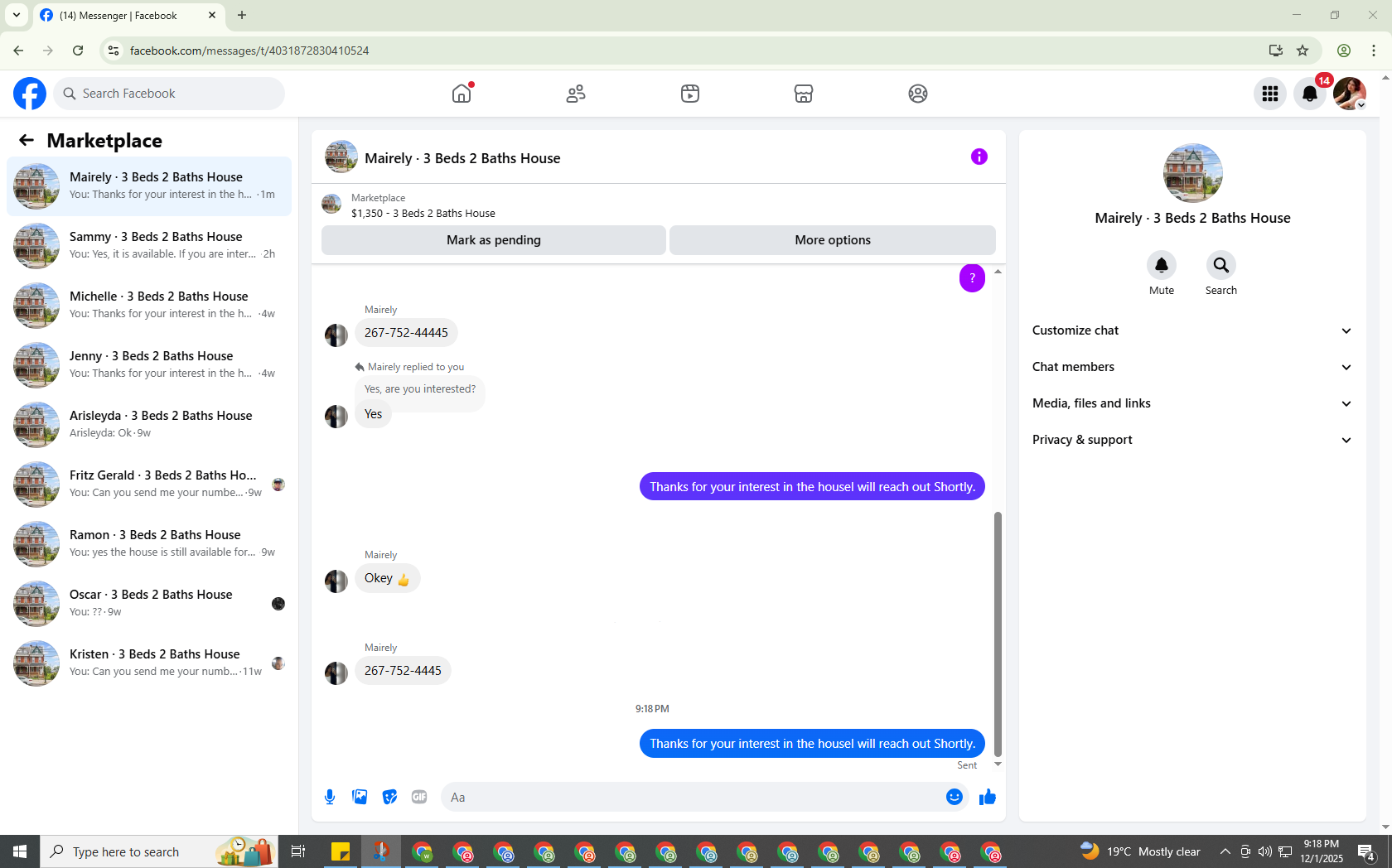Choose a GIF from the GIF icon

click(x=419, y=797)
